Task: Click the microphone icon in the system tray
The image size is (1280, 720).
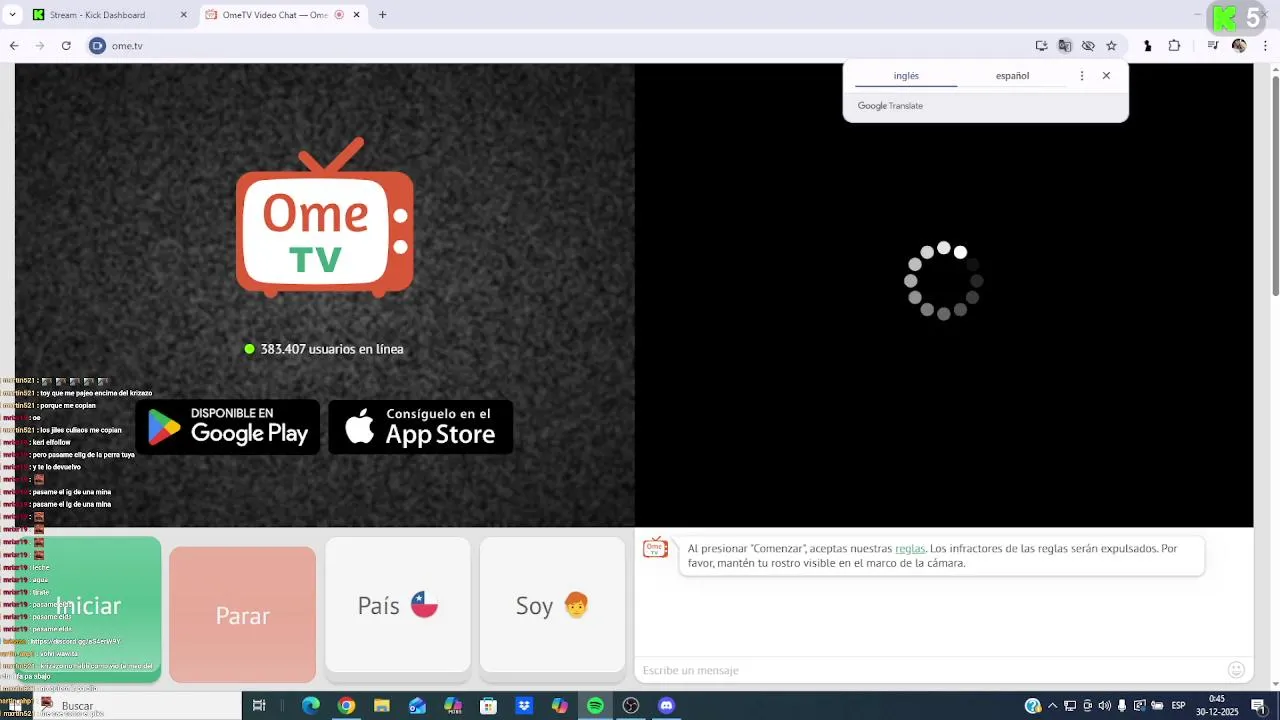Action: (x=1122, y=706)
